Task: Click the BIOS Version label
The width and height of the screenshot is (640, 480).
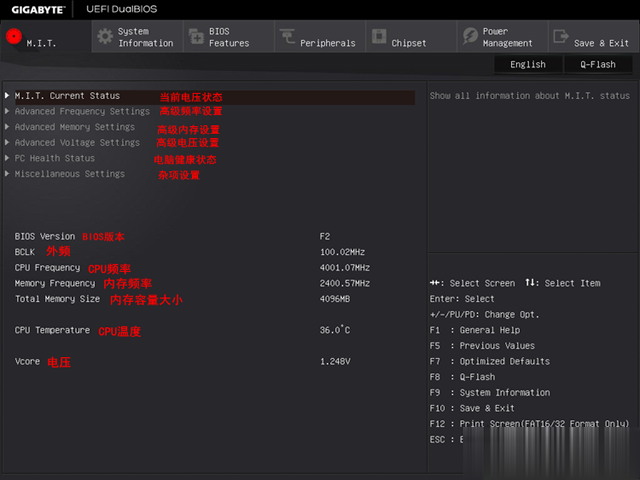Action: (45, 236)
